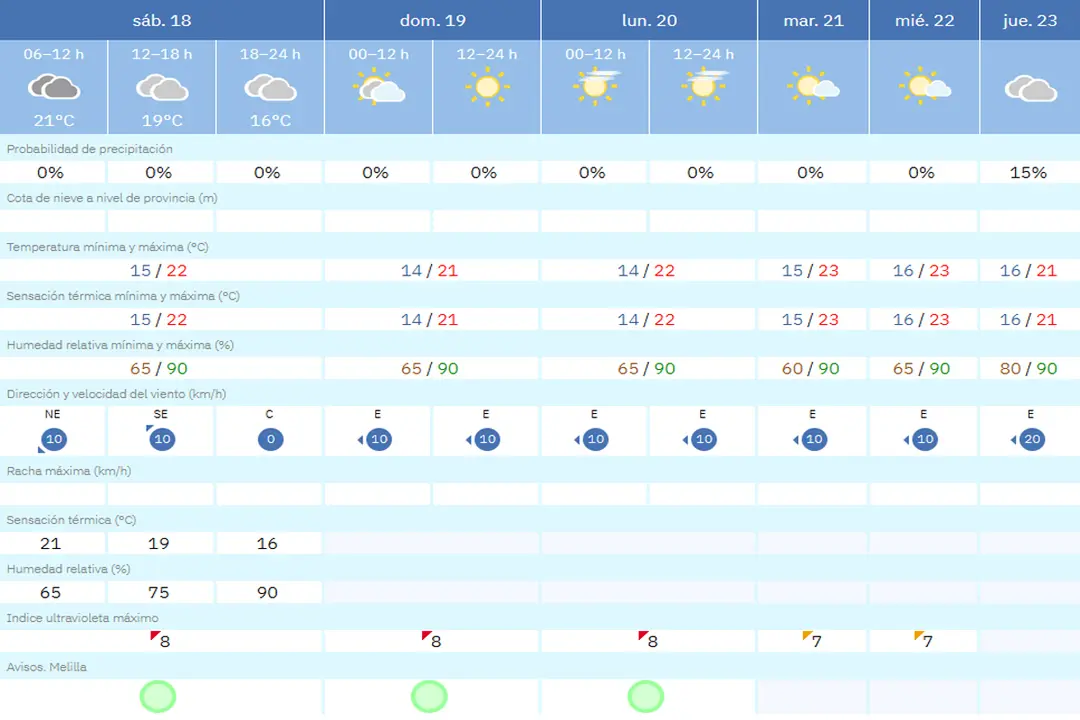Click the 21°C temperature under 06–12 h
The image size is (1080, 720).
54,121
